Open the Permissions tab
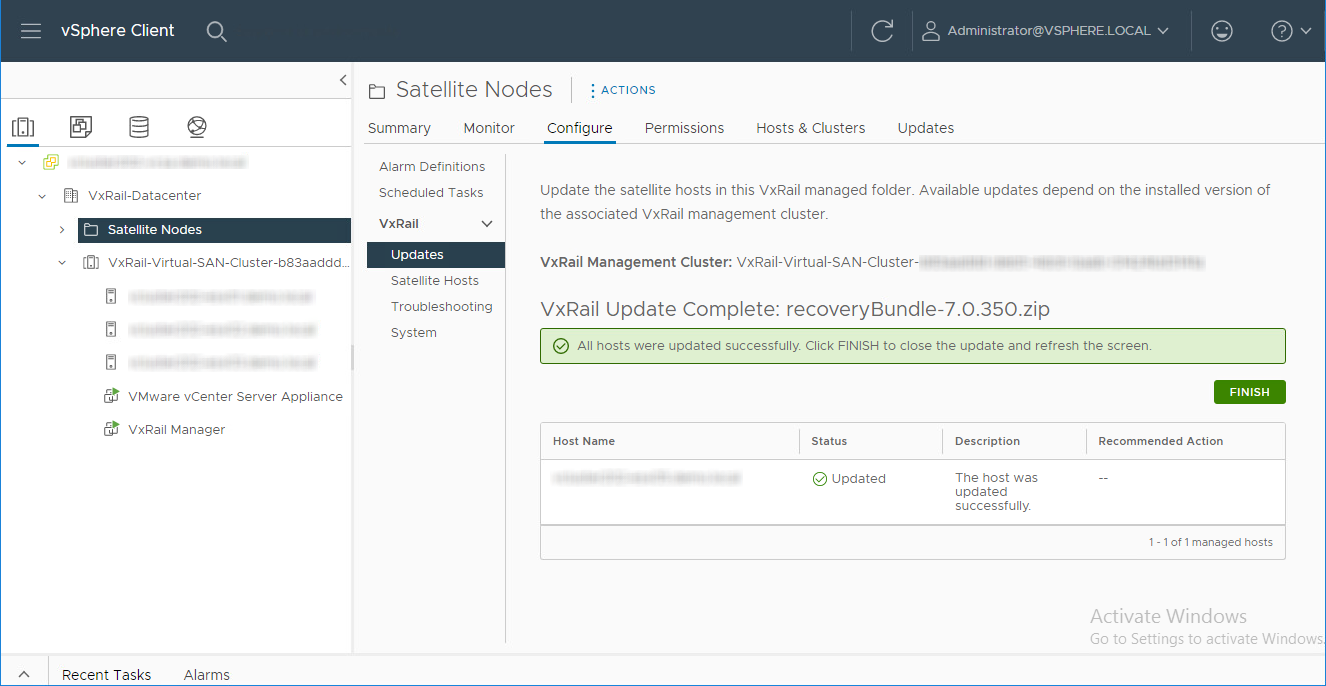The height and width of the screenshot is (686, 1326). point(684,128)
